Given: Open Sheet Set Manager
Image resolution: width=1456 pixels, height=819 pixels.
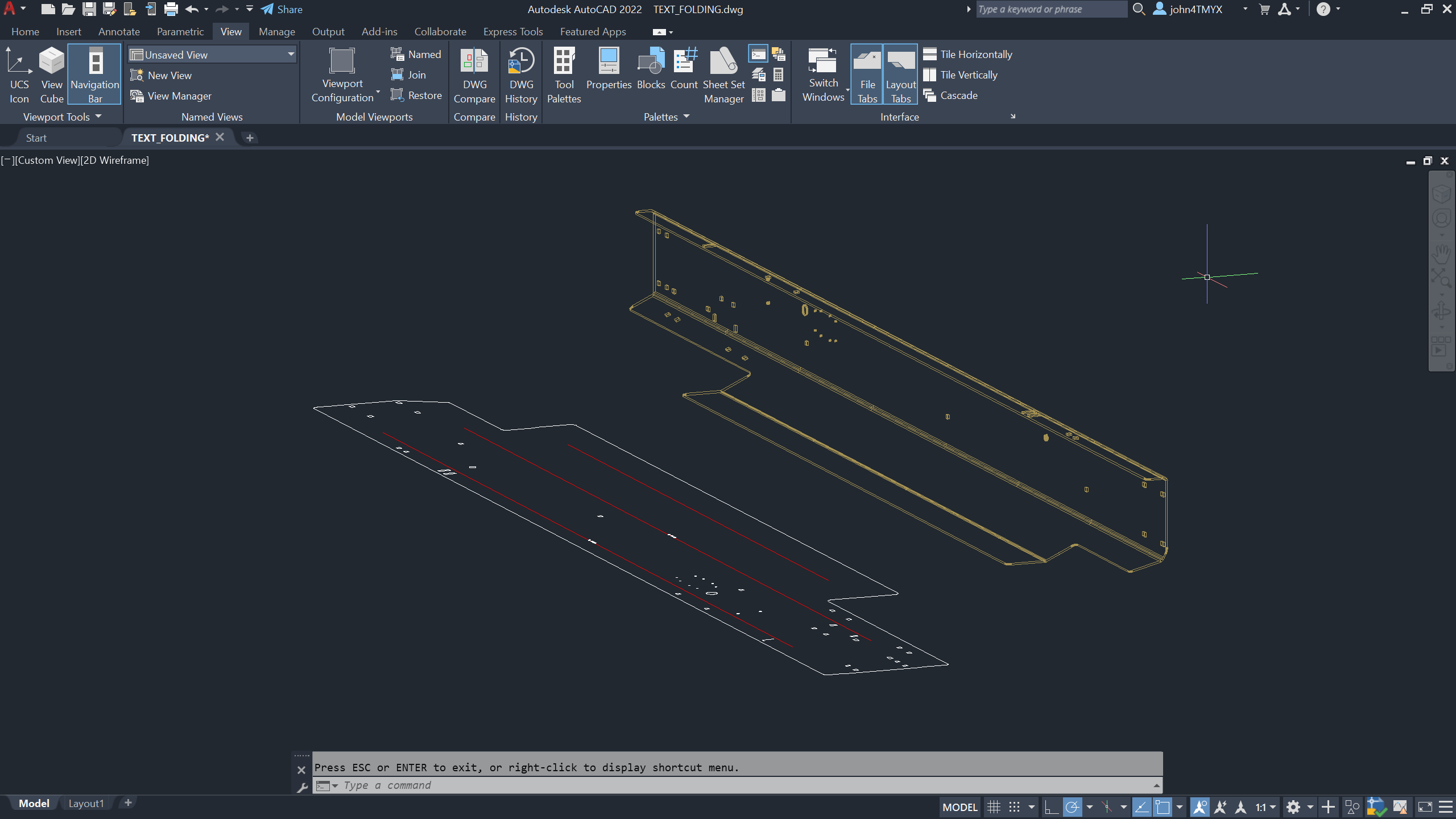Looking at the screenshot, I should tap(723, 75).
